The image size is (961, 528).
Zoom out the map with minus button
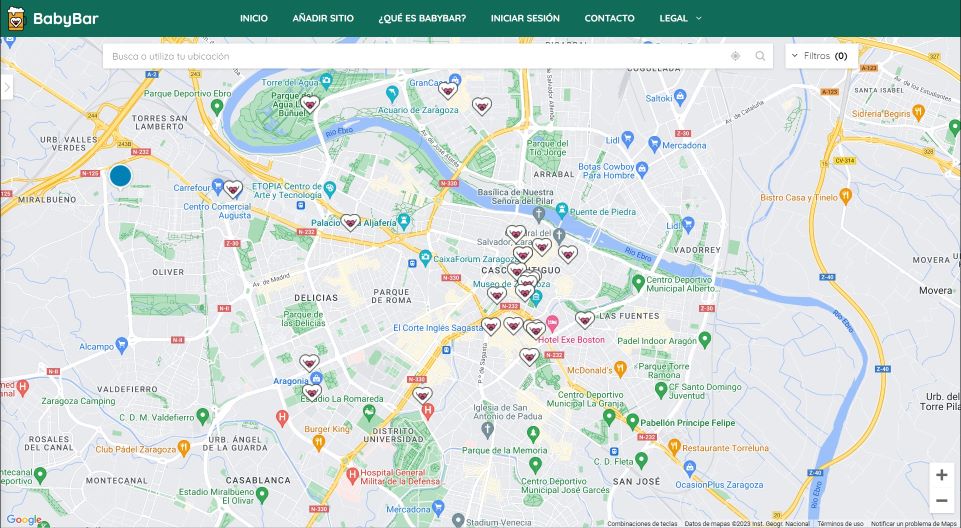pyautogui.click(x=941, y=500)
